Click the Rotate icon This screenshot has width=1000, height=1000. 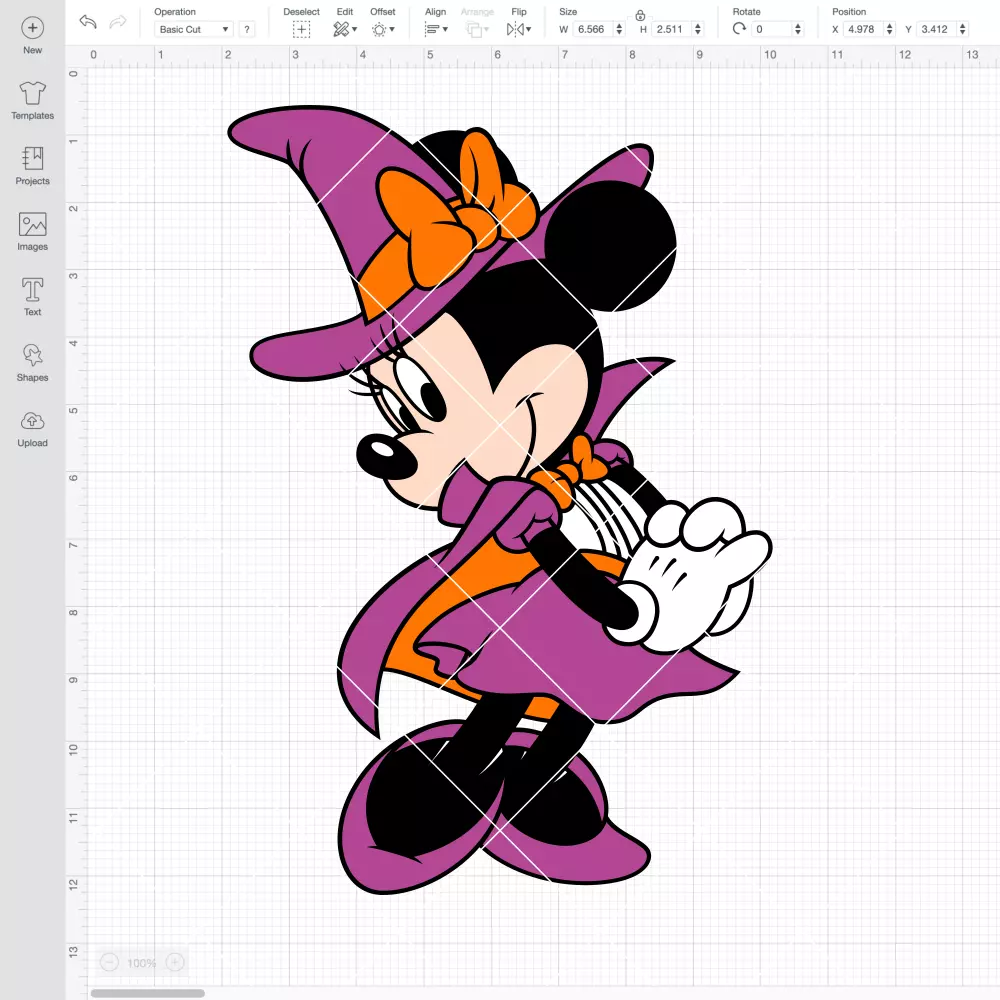tap(739, 29)
